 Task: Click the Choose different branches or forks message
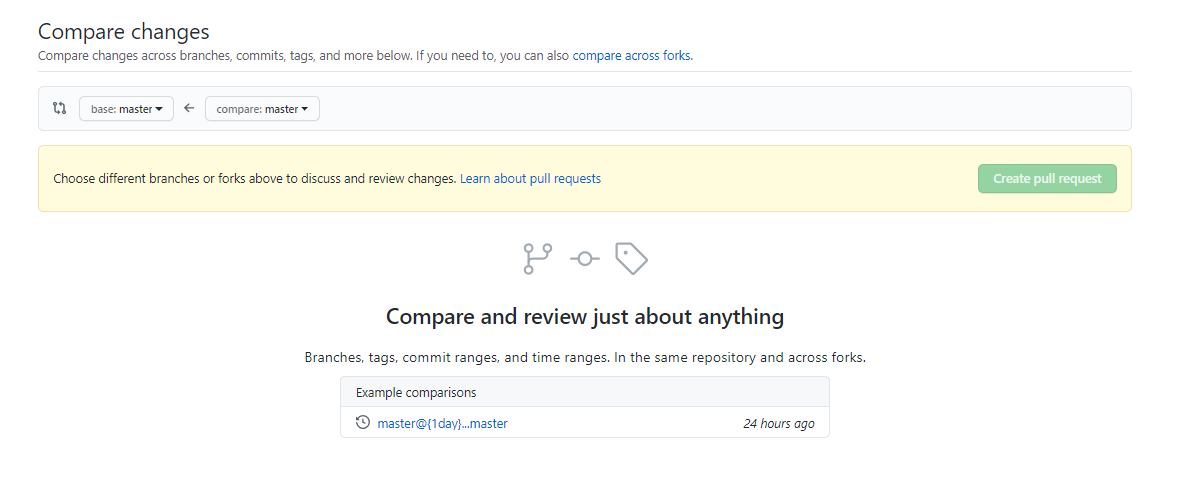[x=255, y=178]
